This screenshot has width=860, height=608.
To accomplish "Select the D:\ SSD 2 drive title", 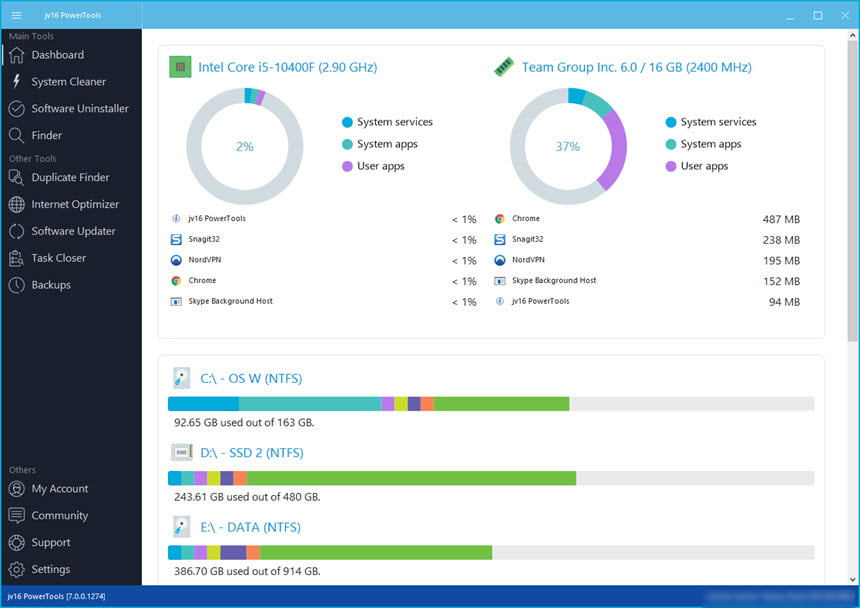I will pyautogui.click(x=252, y=453).
